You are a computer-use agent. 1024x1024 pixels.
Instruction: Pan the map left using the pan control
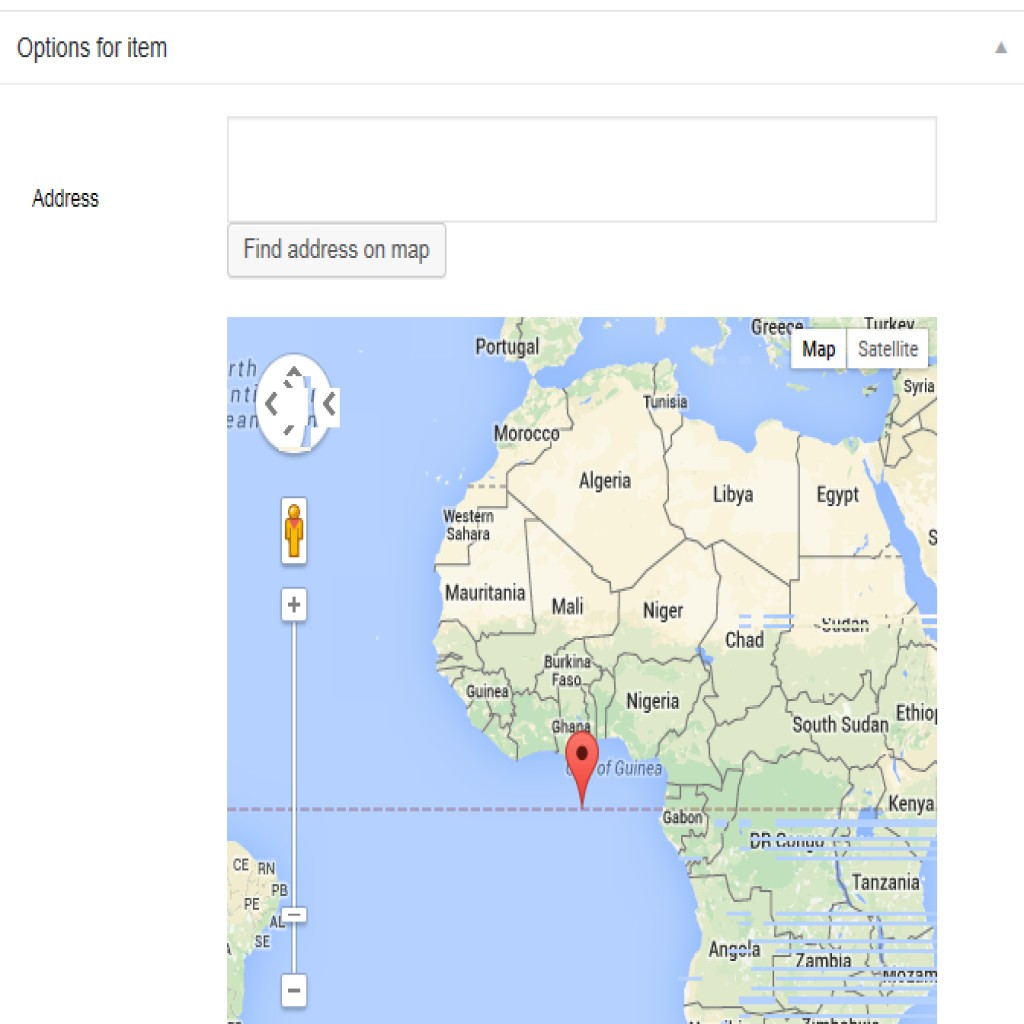(270, 404)
